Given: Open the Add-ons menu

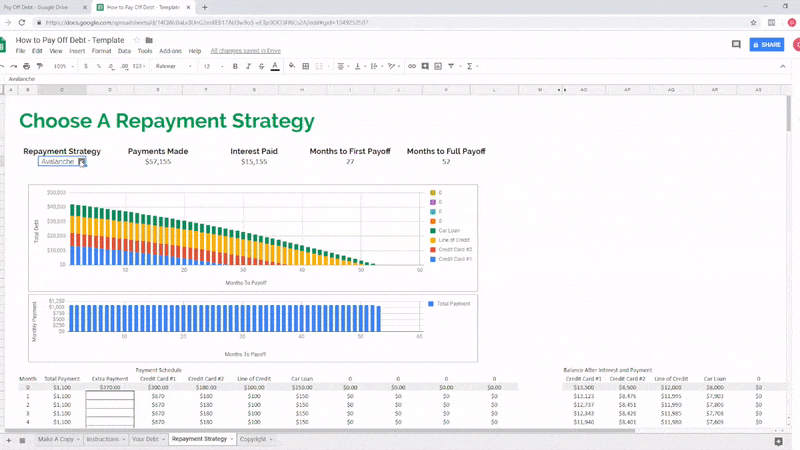Looking at the screenshot, I should tap(170, 51).
